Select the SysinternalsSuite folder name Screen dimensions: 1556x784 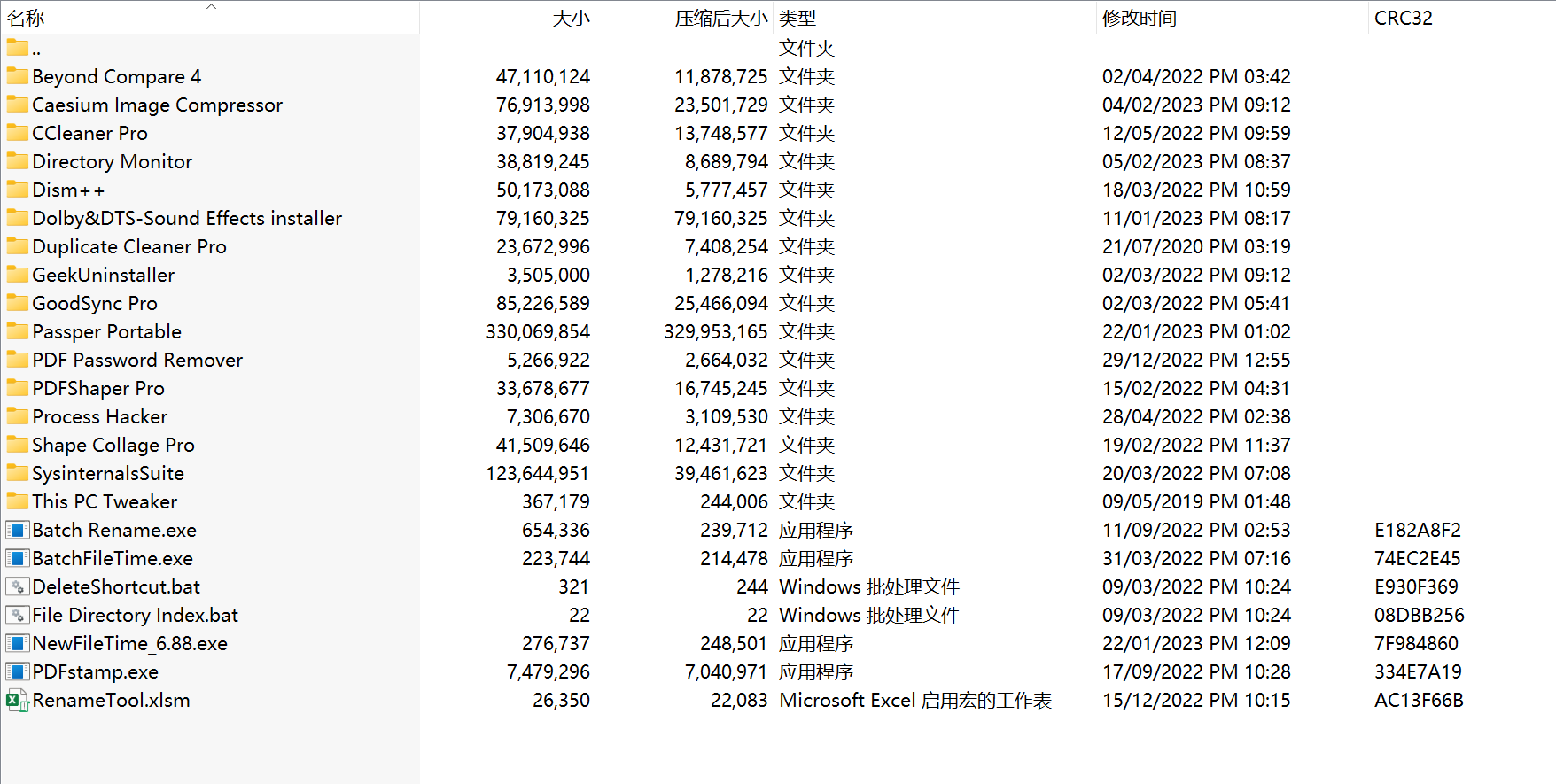click(108, 474)
